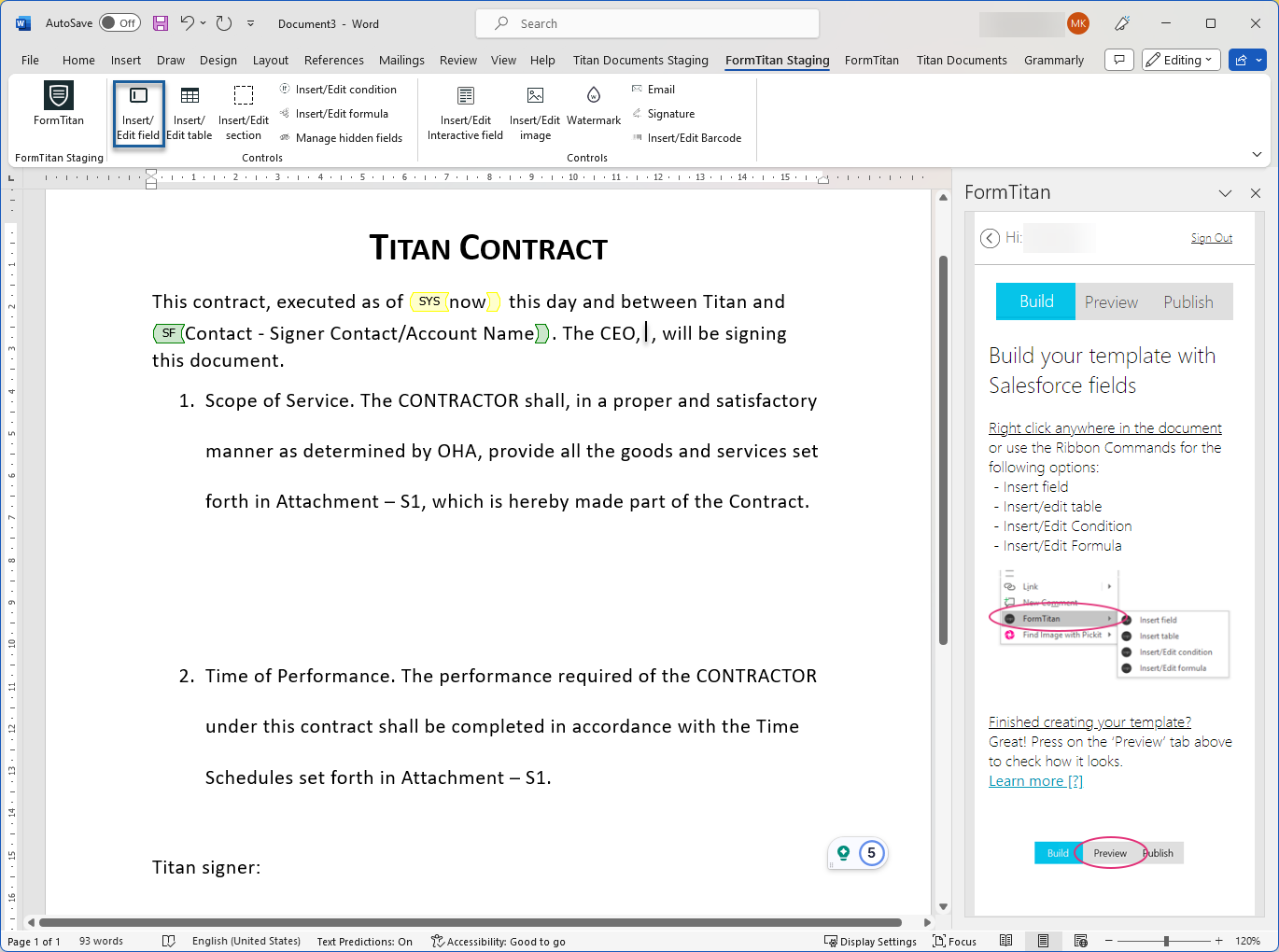Click the Search box in title bar

647,23
